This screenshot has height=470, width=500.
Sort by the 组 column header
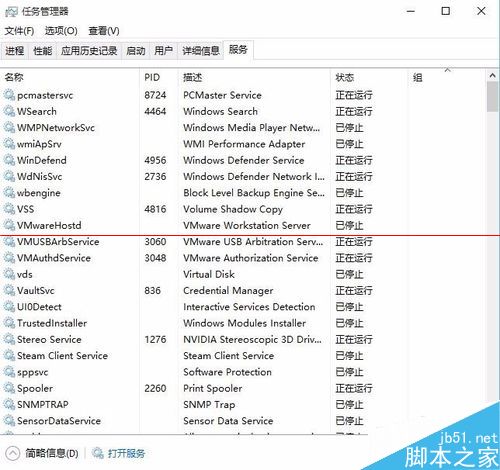pyautogui.click(x=447, y=78)
